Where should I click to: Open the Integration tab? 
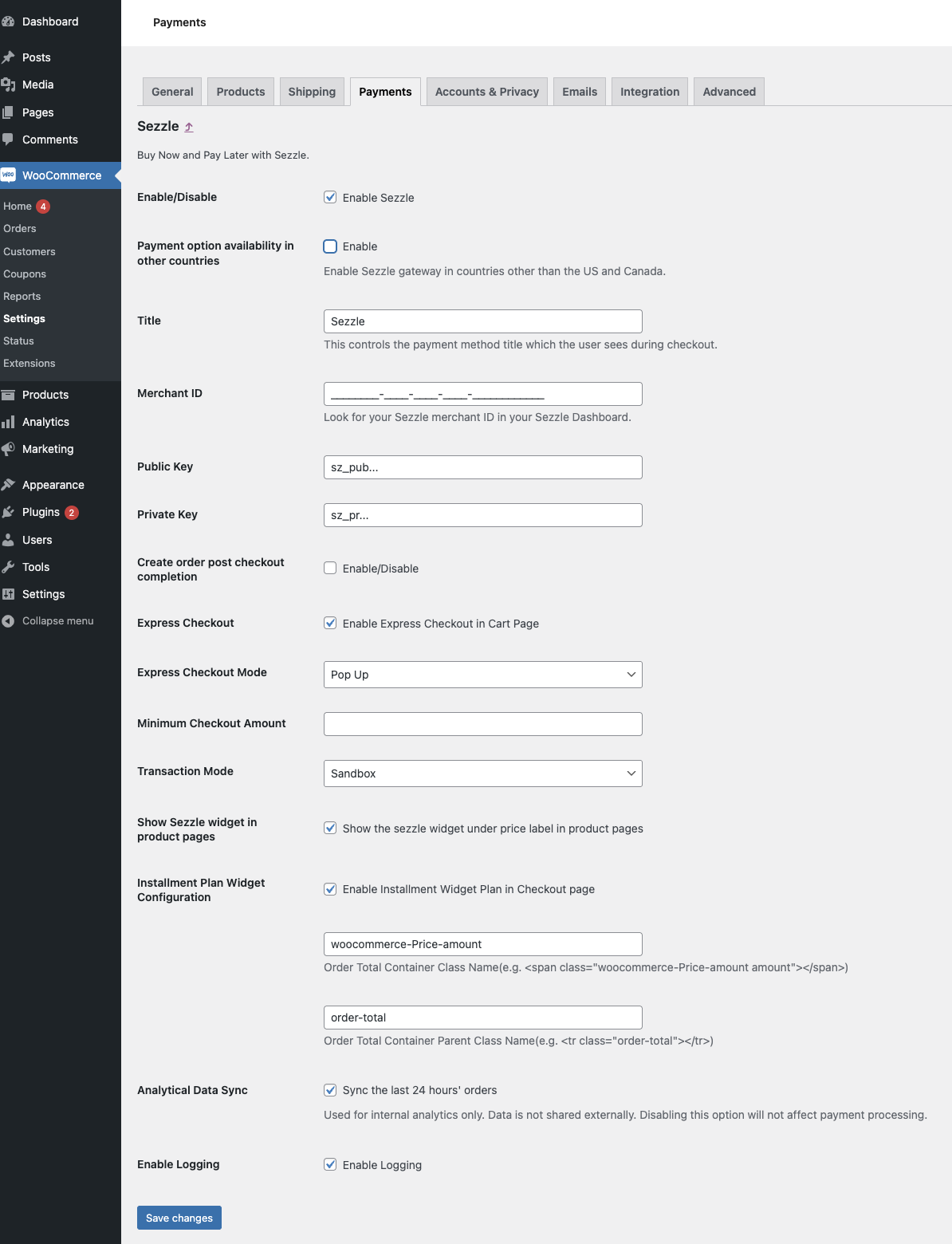[650, 92]
